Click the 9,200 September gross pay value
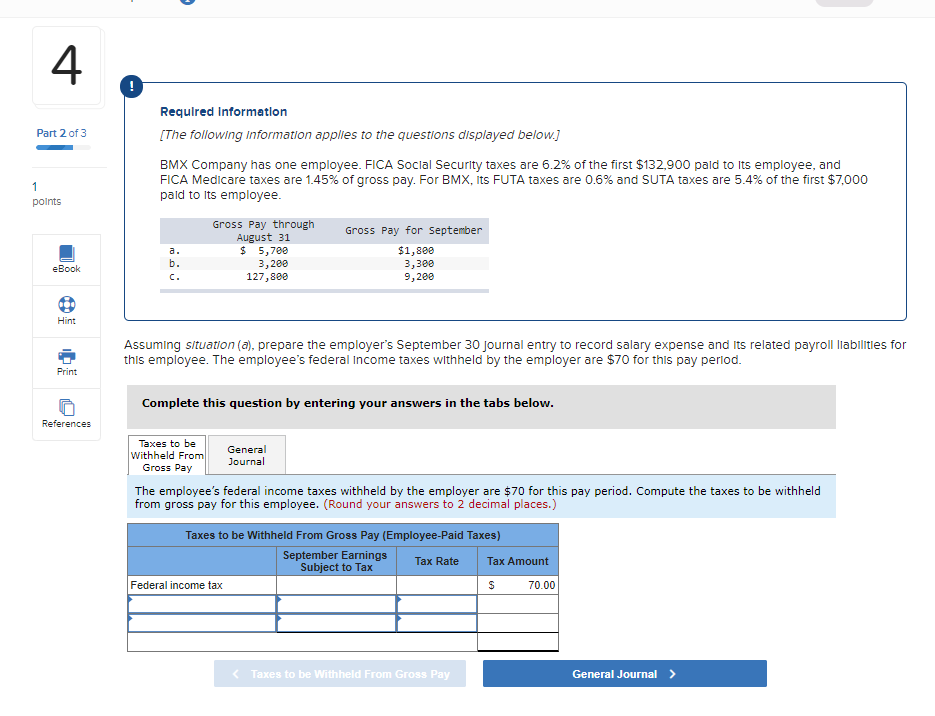 click(x=419, y=277)
